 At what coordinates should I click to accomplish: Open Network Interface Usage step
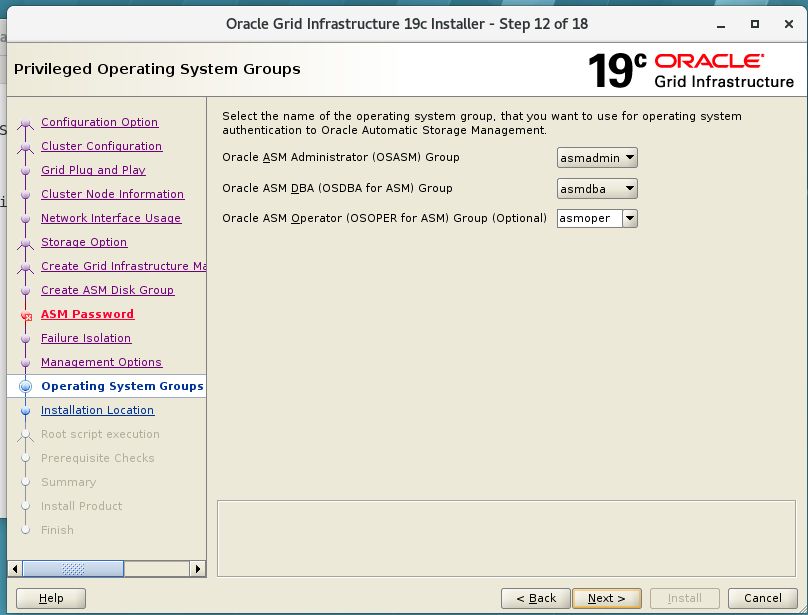point(111,218)
